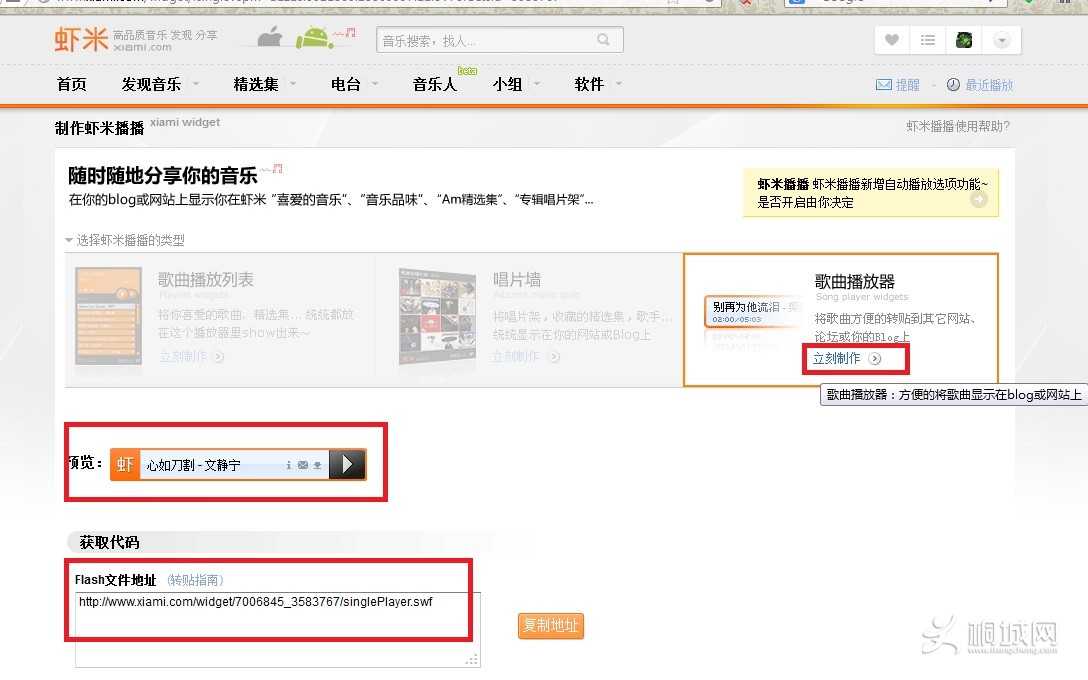The width and height of the screenshot is (1088, 680).
Task: Open the 转贴指南 link
Action: (196, 579)
